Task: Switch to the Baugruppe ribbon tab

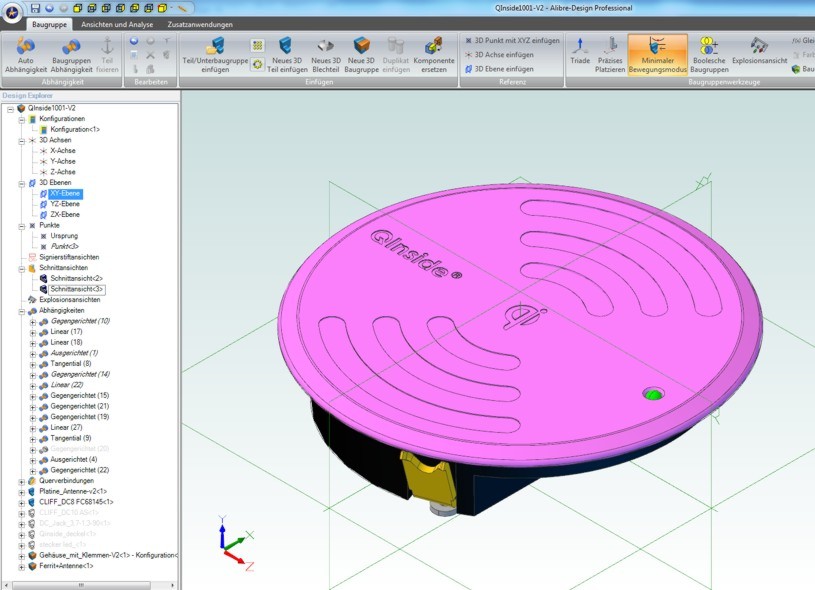Action: [x=49, y=24]
